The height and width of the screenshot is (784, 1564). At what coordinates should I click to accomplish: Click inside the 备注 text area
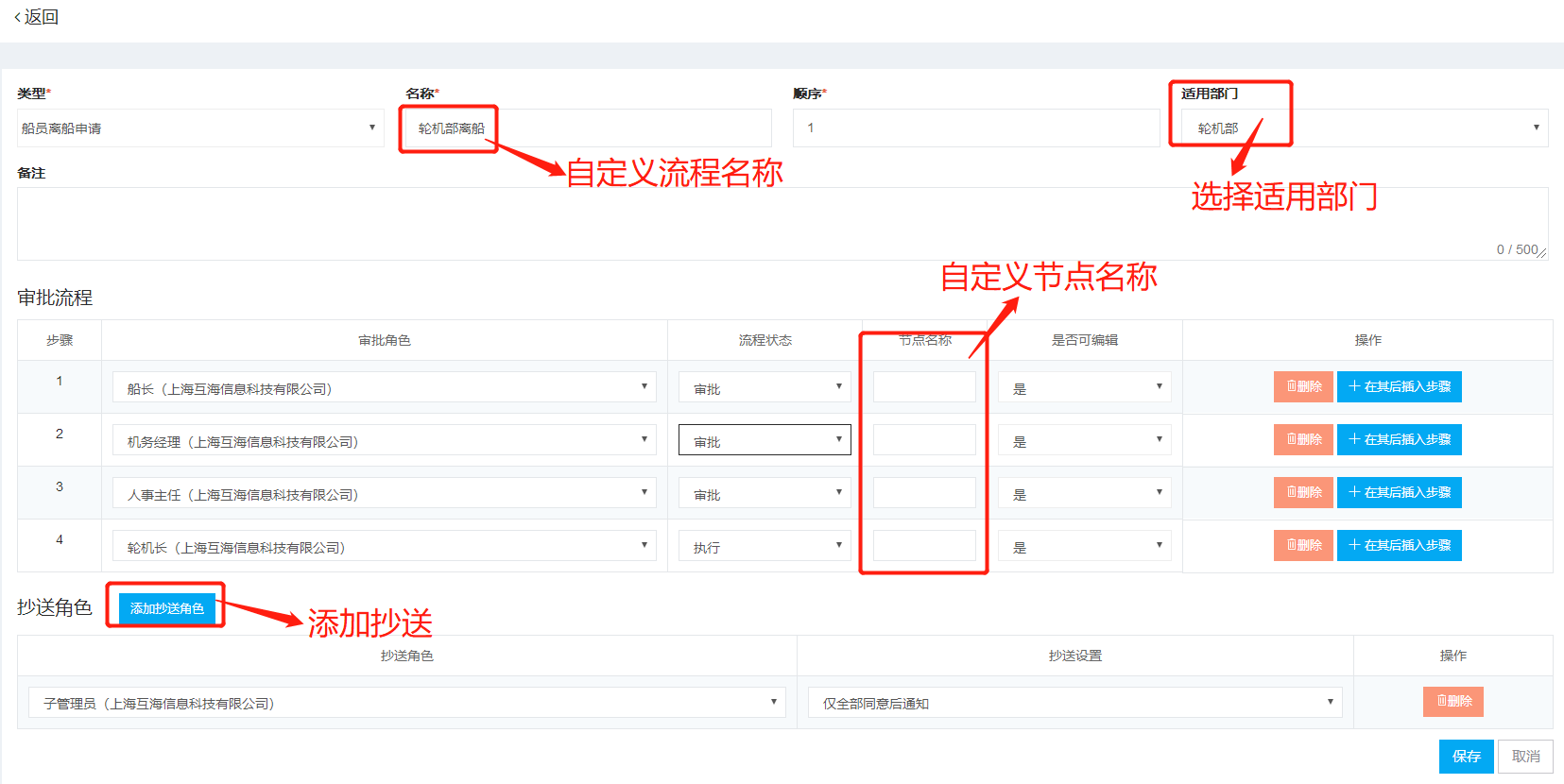click(x=782, y=224)
